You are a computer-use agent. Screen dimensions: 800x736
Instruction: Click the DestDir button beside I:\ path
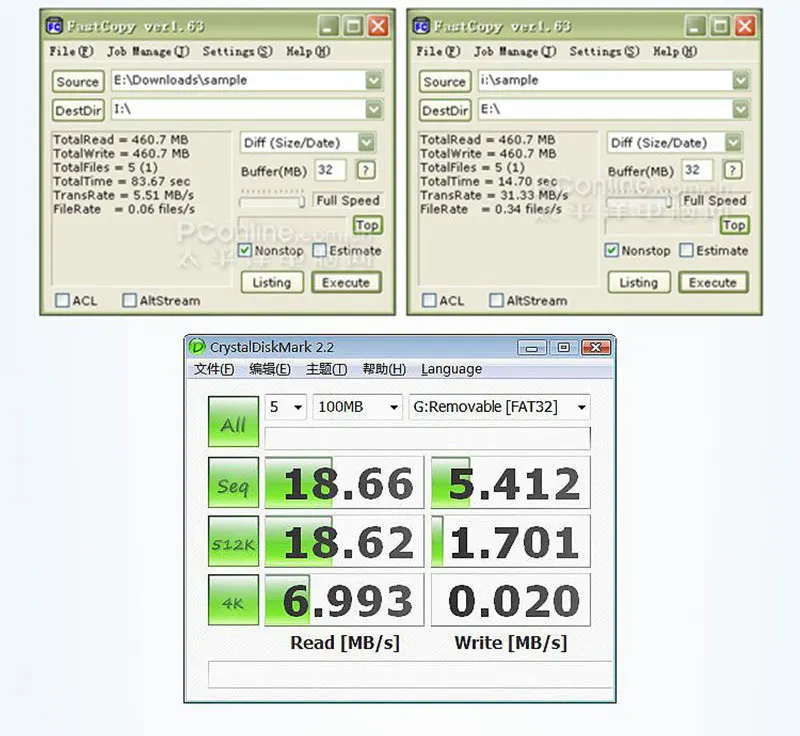[78, 110]
